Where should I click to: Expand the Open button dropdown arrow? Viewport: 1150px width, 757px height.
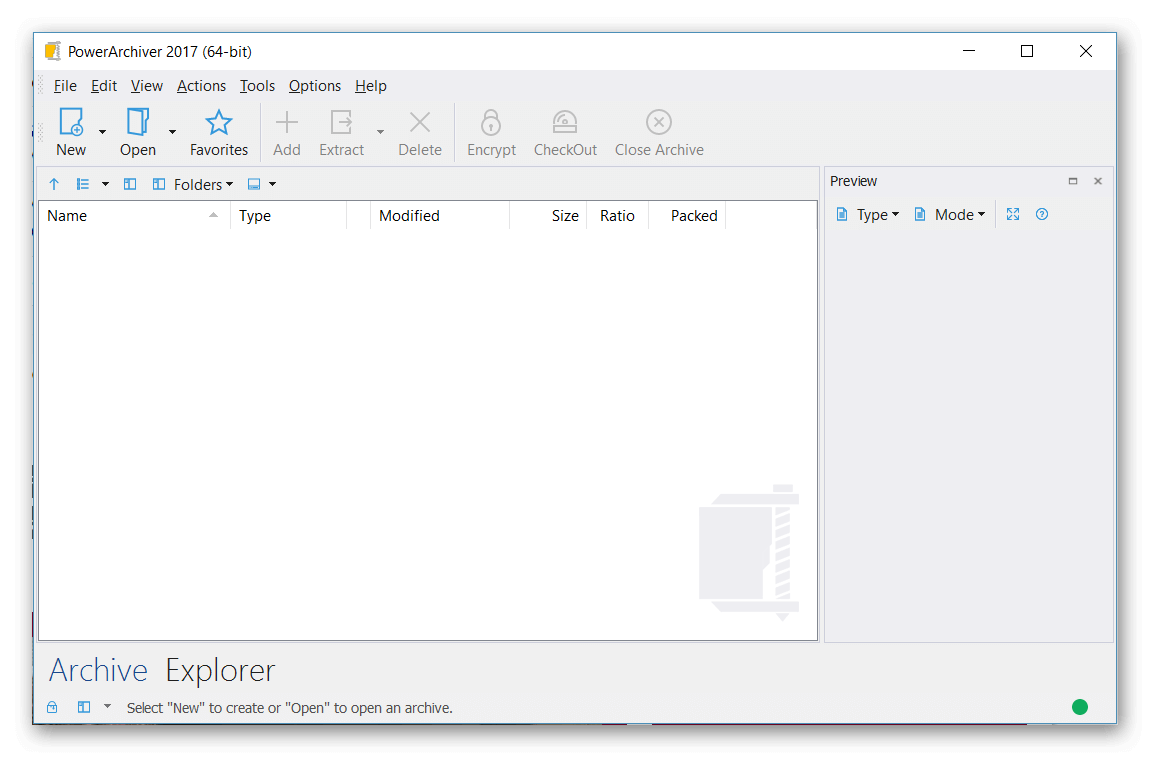(172, 132)
